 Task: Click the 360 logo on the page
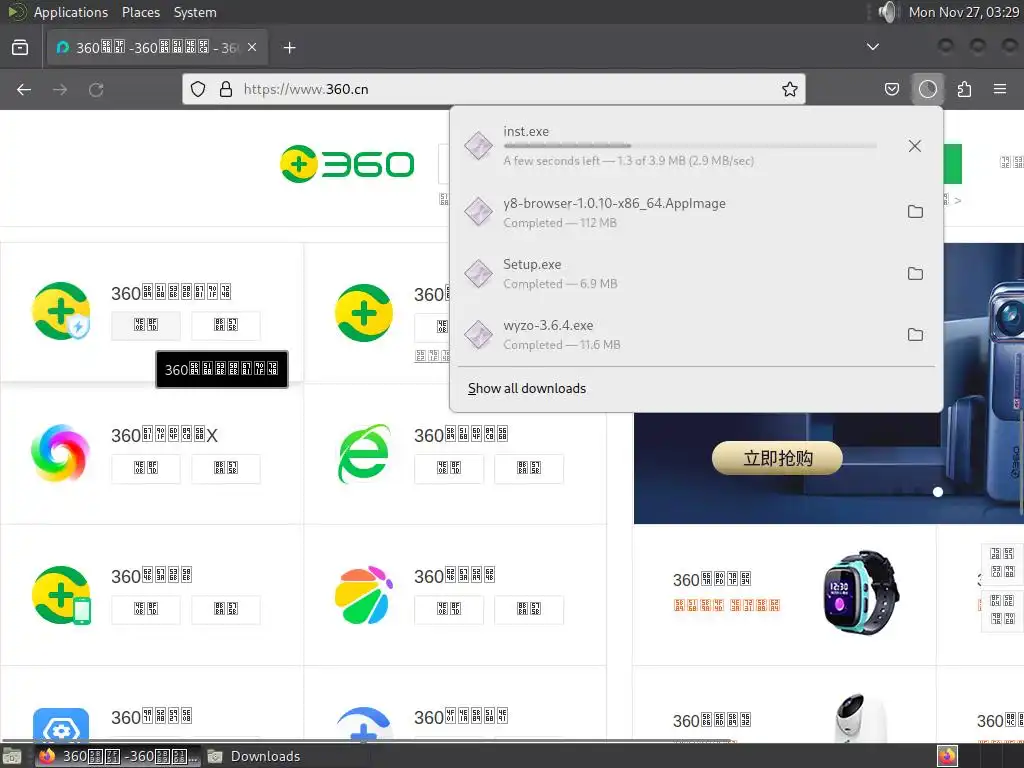click(347, 164)
